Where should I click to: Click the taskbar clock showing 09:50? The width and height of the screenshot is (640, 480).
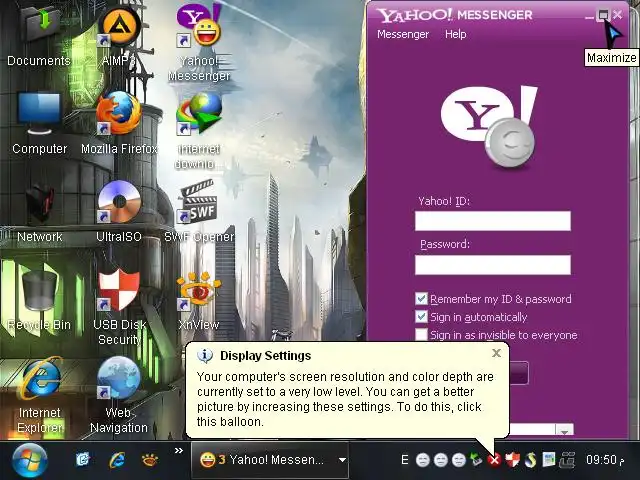(605, 460)
